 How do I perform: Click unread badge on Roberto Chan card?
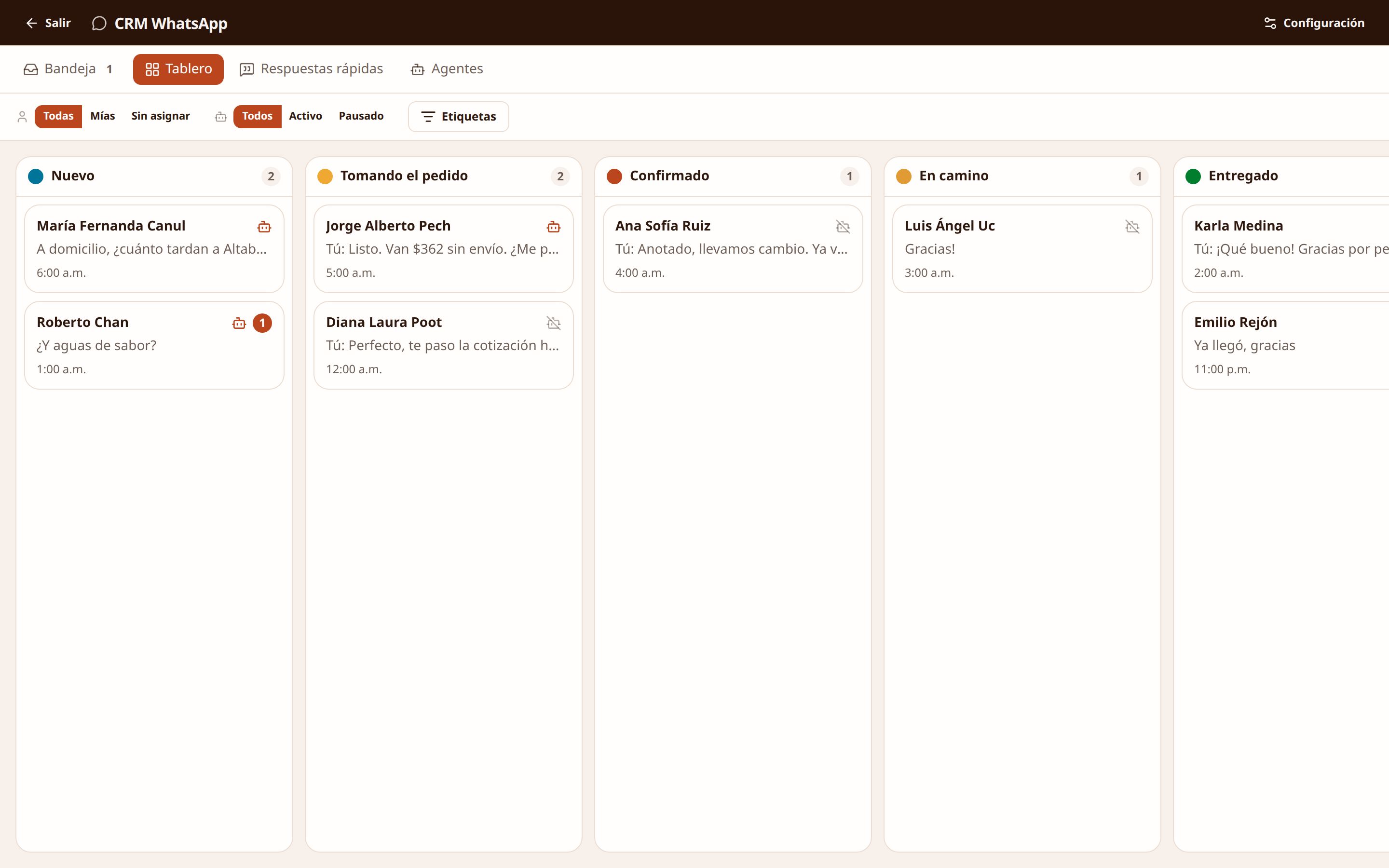262,323
